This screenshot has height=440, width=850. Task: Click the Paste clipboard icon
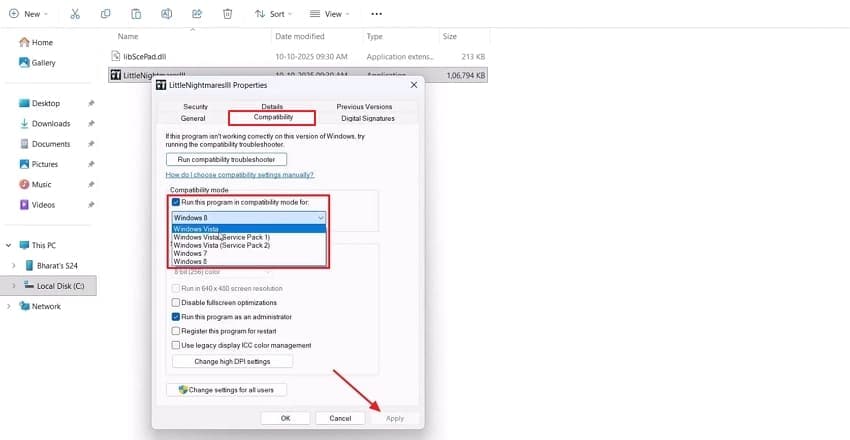tap(136, 14)
